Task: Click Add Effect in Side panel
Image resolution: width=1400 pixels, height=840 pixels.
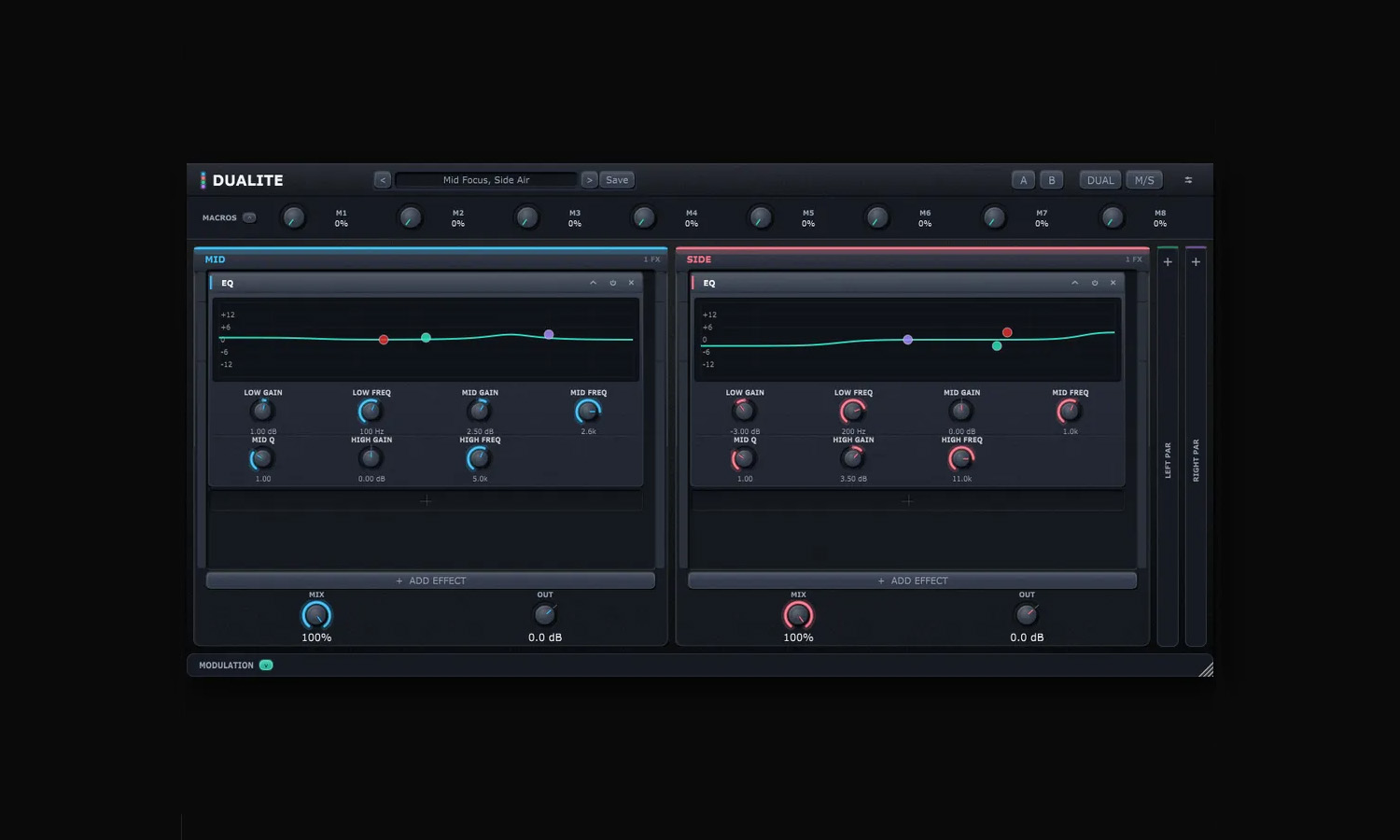Action: pyautogui.click(x=912, y=581)
